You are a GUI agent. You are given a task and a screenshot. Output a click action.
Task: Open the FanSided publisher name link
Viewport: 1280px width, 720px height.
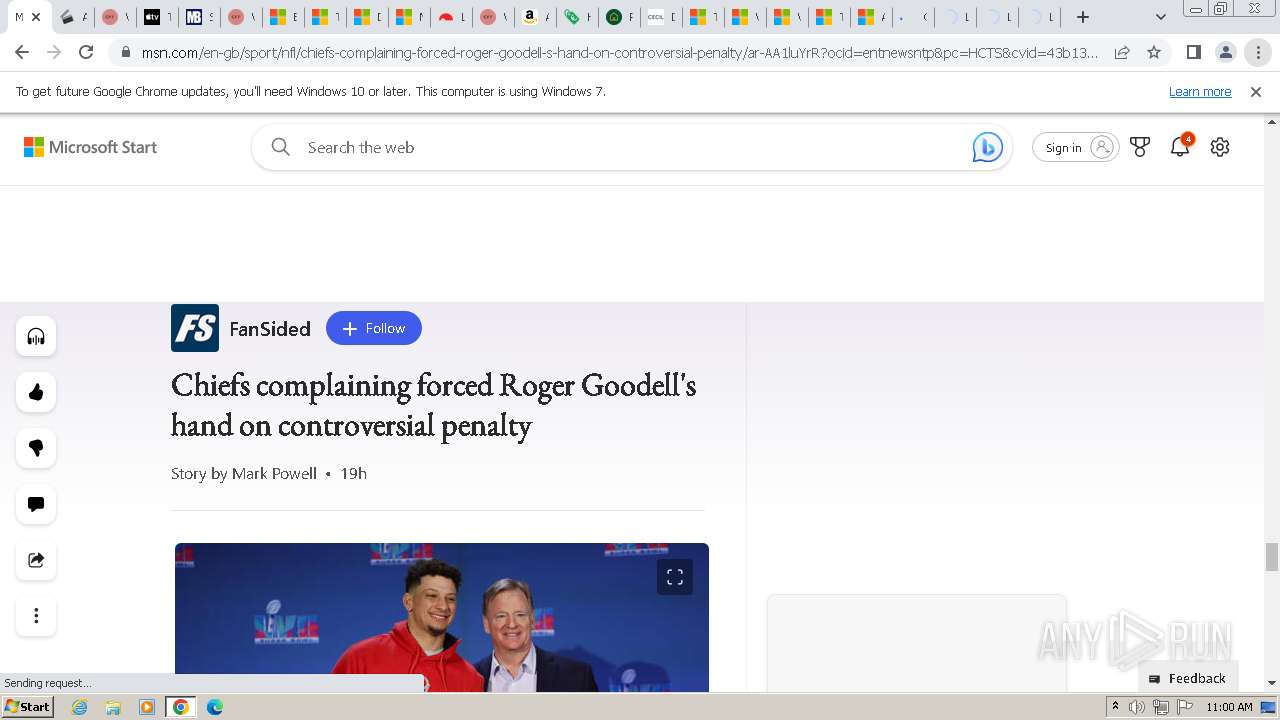(x=270, y=328)
